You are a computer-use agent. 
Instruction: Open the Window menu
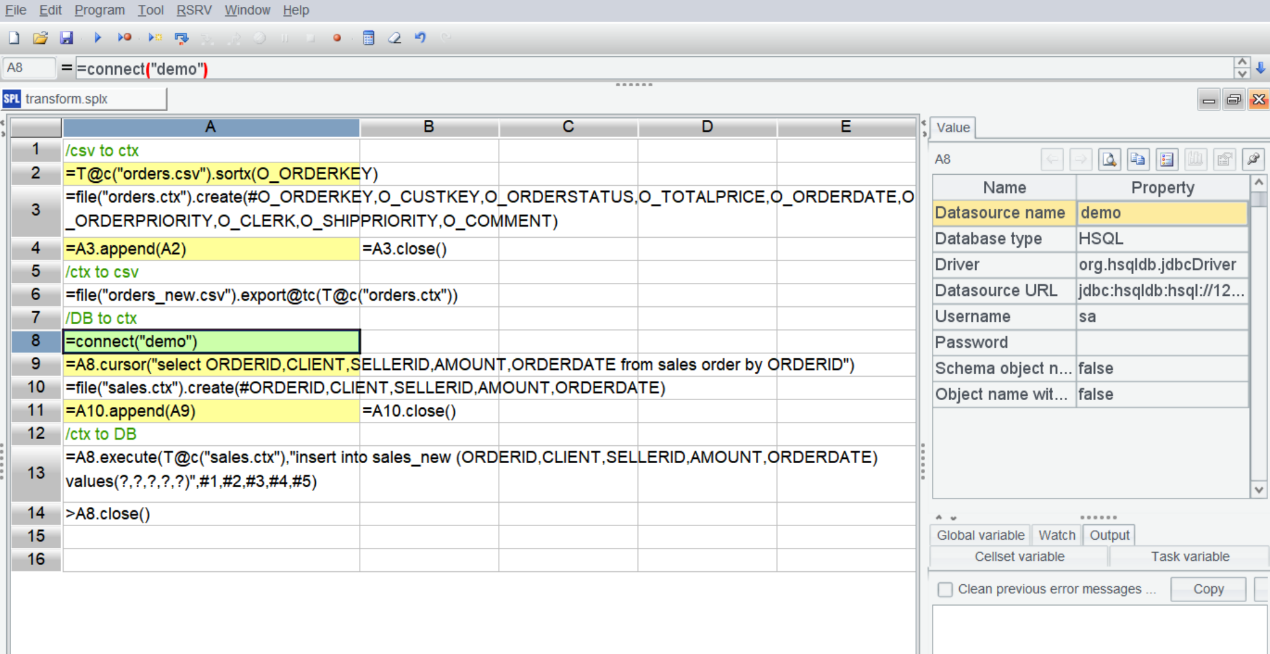[247, 10]
